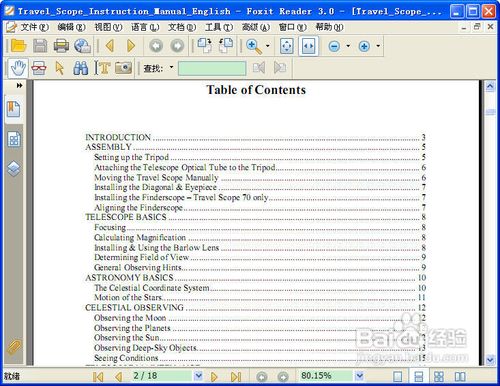Expand the navigation sidebar with the double arrow
The width and height of the screenshot is (500, 386).
(20, 86)
